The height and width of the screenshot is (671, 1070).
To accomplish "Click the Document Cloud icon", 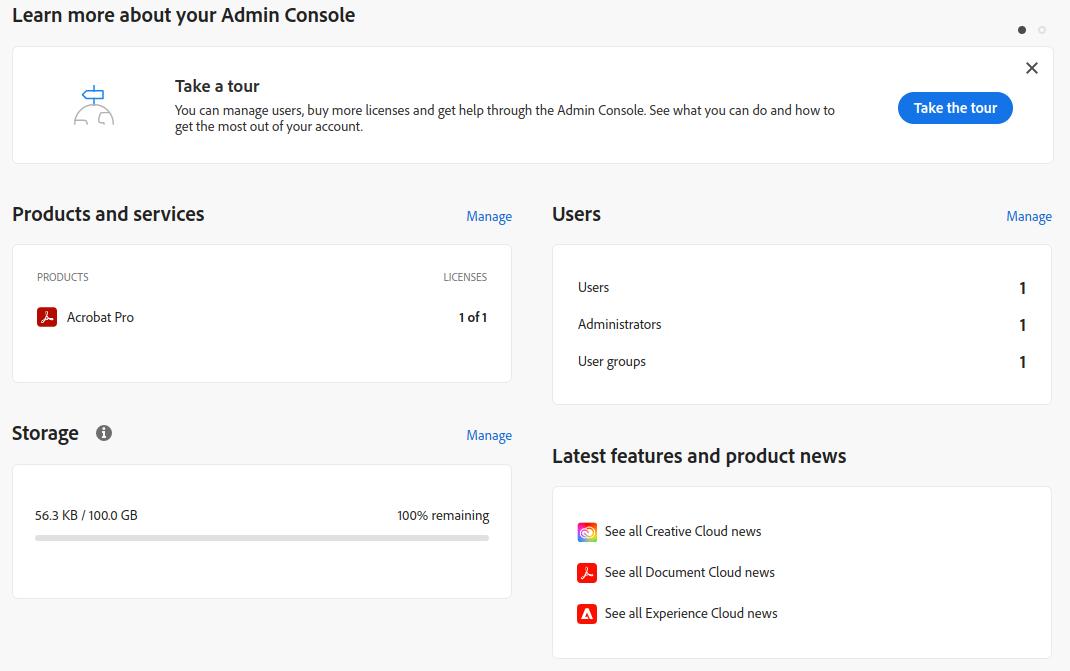I will [x=586, y=572].
